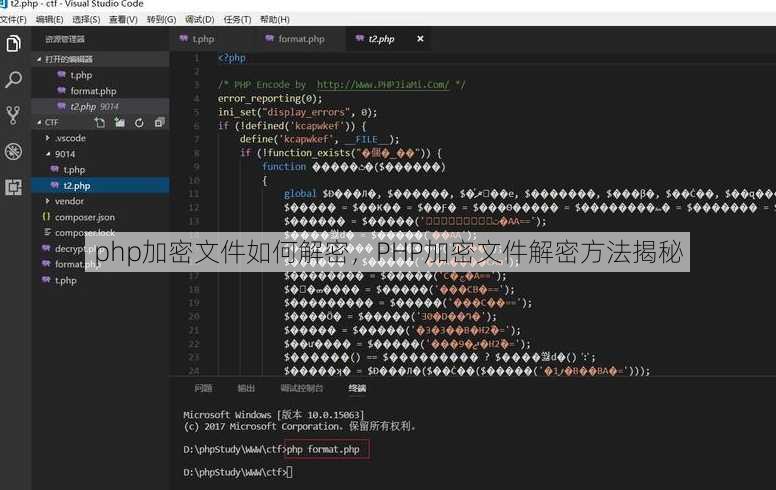The image size is (776, 490).
Task: Open format.php in CTF root
Action: [x=100, y=264]
